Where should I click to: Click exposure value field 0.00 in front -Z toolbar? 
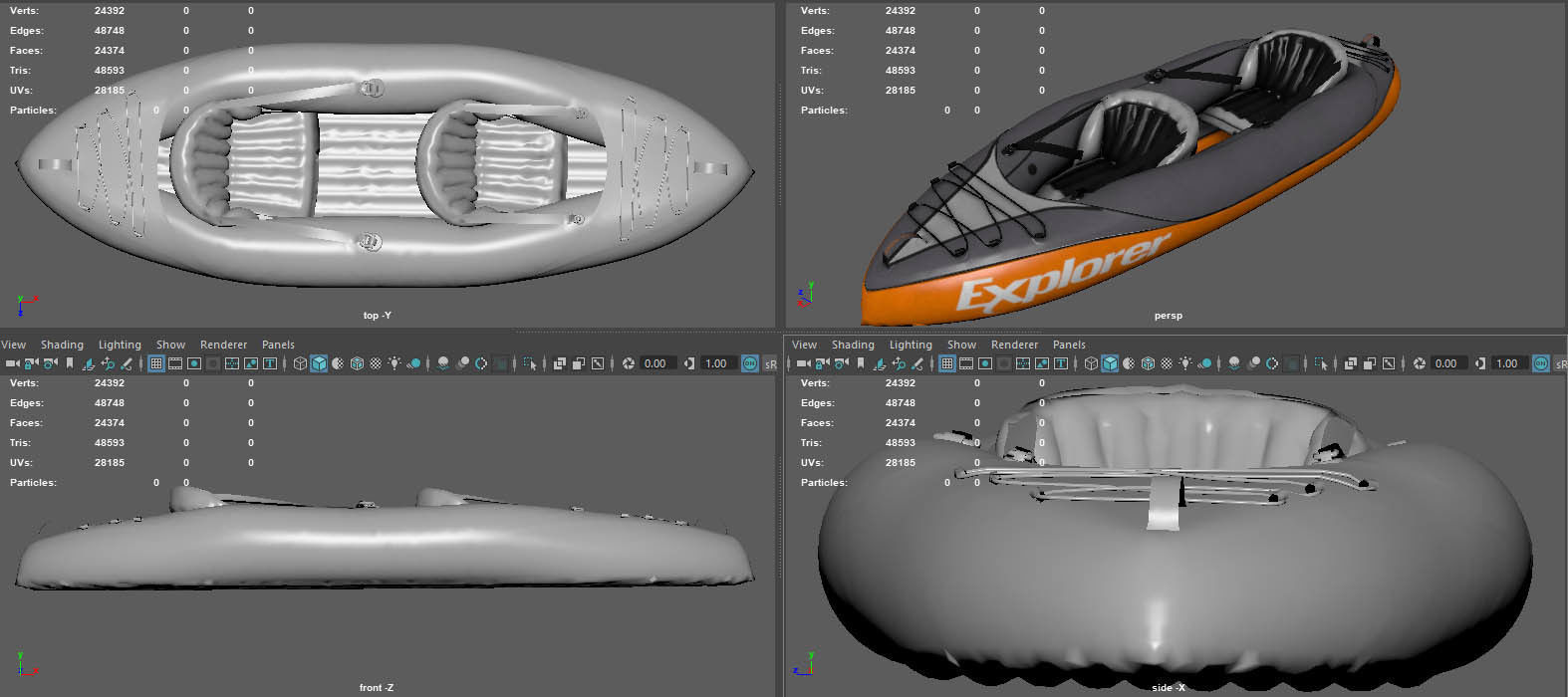[656, 363]
